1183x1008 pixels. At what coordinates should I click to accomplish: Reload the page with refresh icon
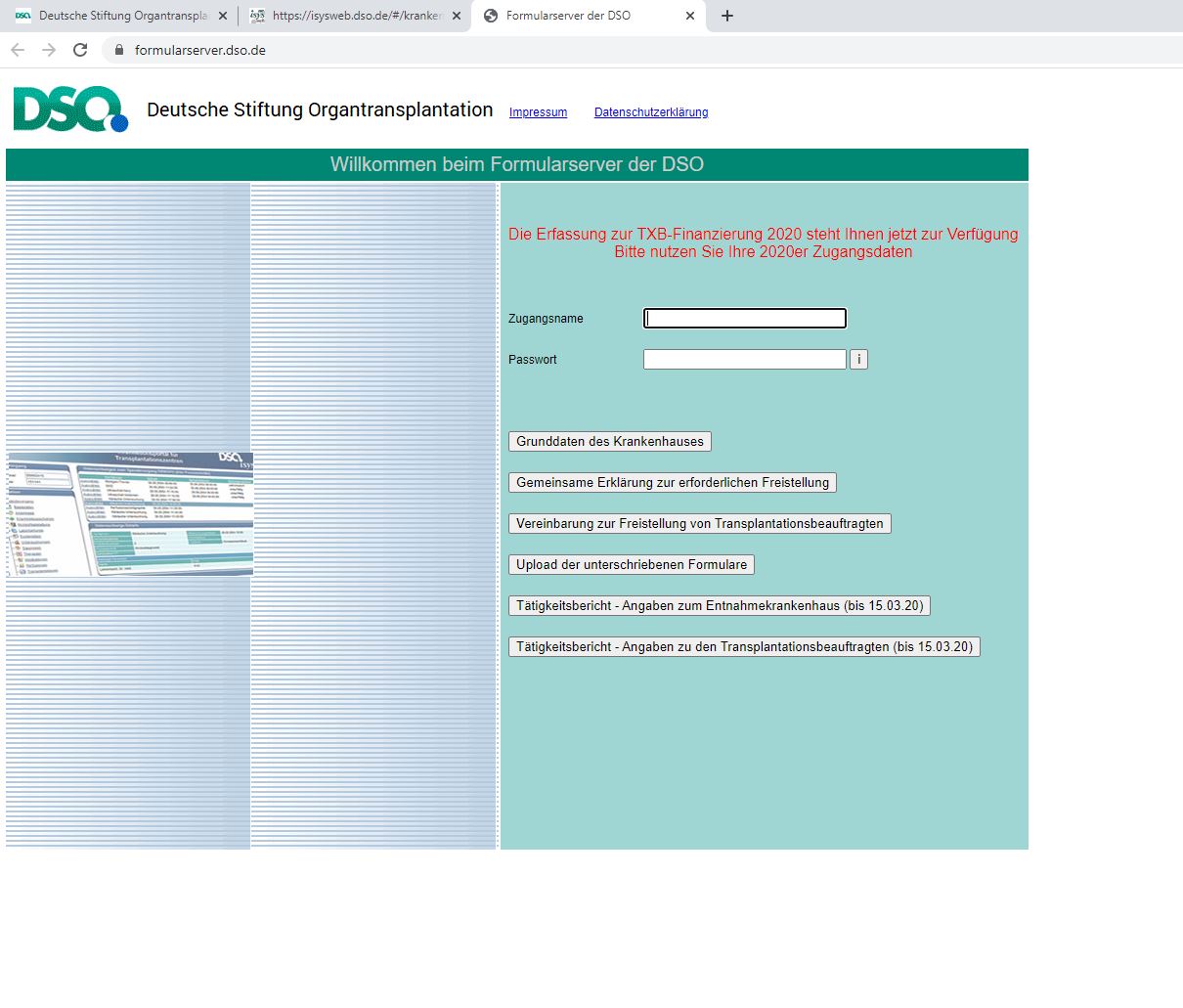point(80,50)
